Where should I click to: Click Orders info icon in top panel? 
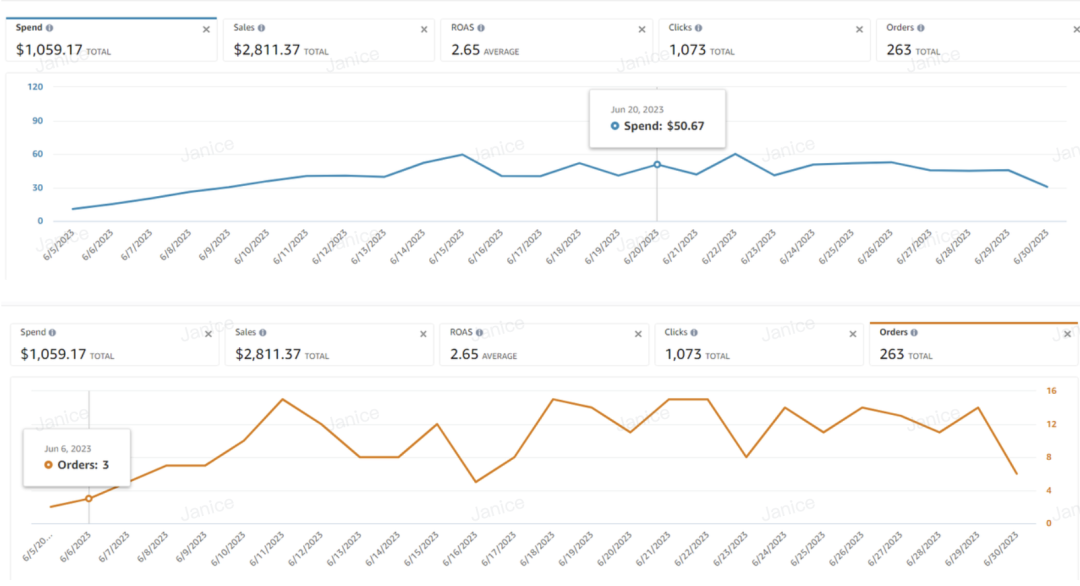click(921, 28)
